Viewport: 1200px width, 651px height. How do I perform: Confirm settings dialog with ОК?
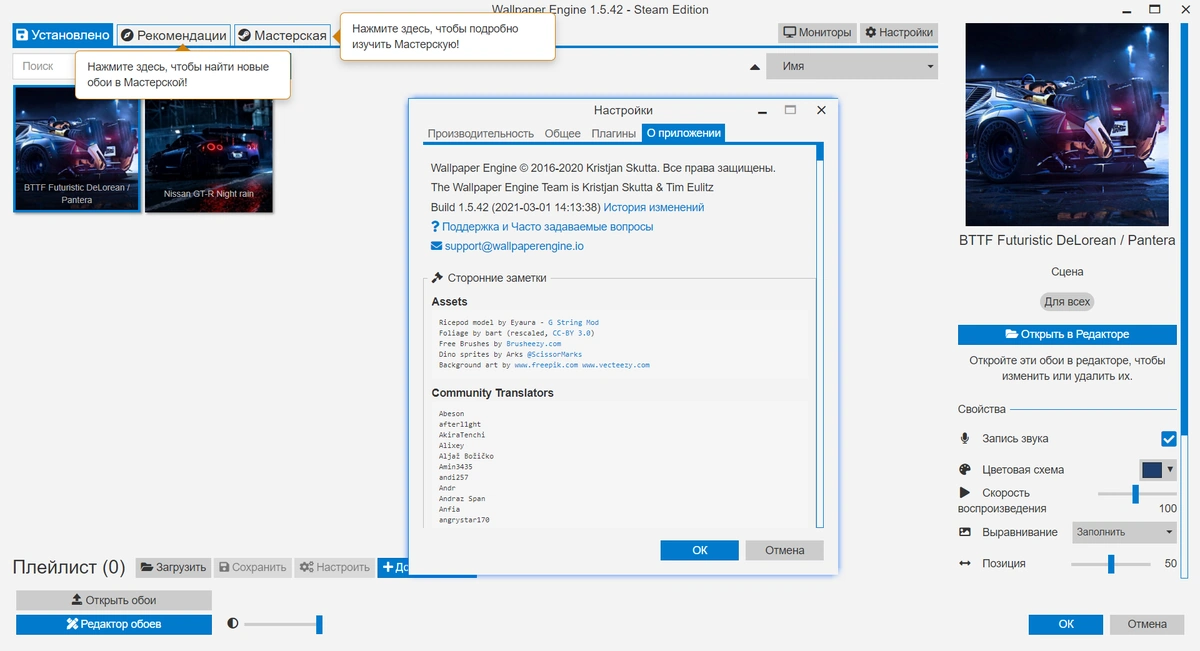pyautogui.click(x=700, y=550)
